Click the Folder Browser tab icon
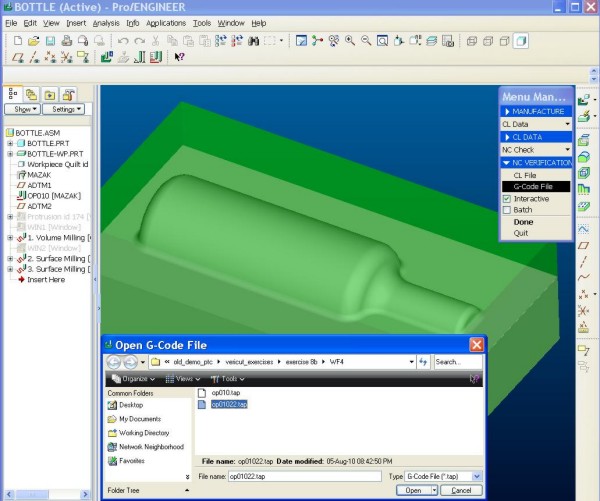Screen dimensions: 600x501 coord(50,95)
